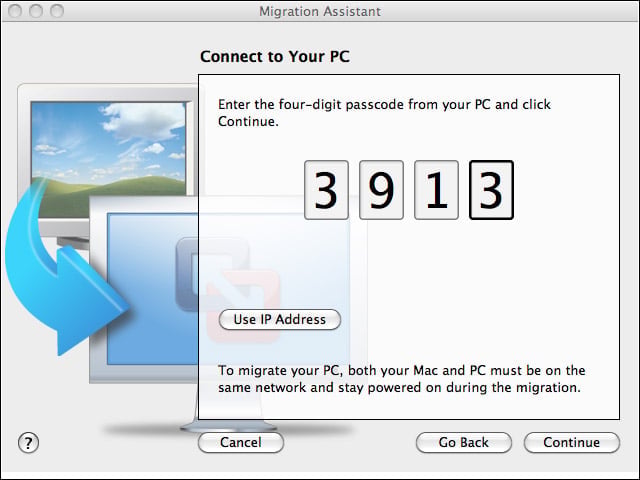Choose Use IP Address option
The width and height of the screenshot is (640, 480).
(280, 319)
